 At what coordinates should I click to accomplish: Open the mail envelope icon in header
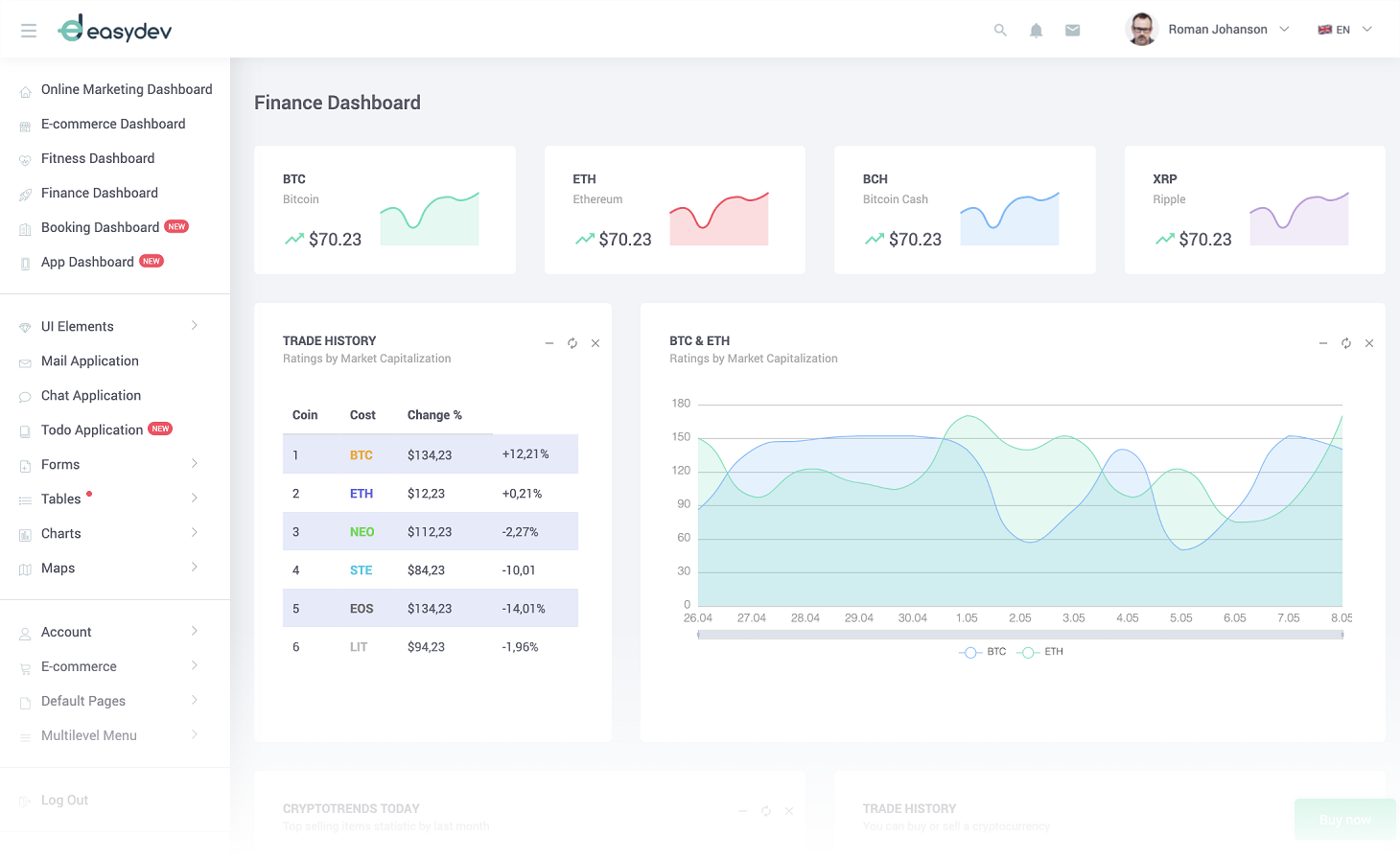pos(1072,31)
